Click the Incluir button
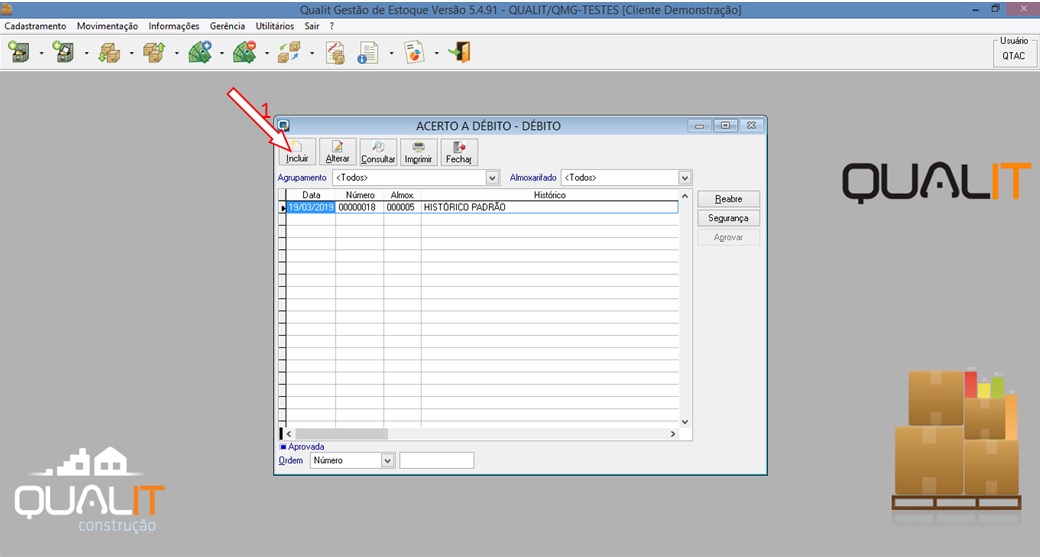Viewport: 1040px width, 557px height. [297, 152]
